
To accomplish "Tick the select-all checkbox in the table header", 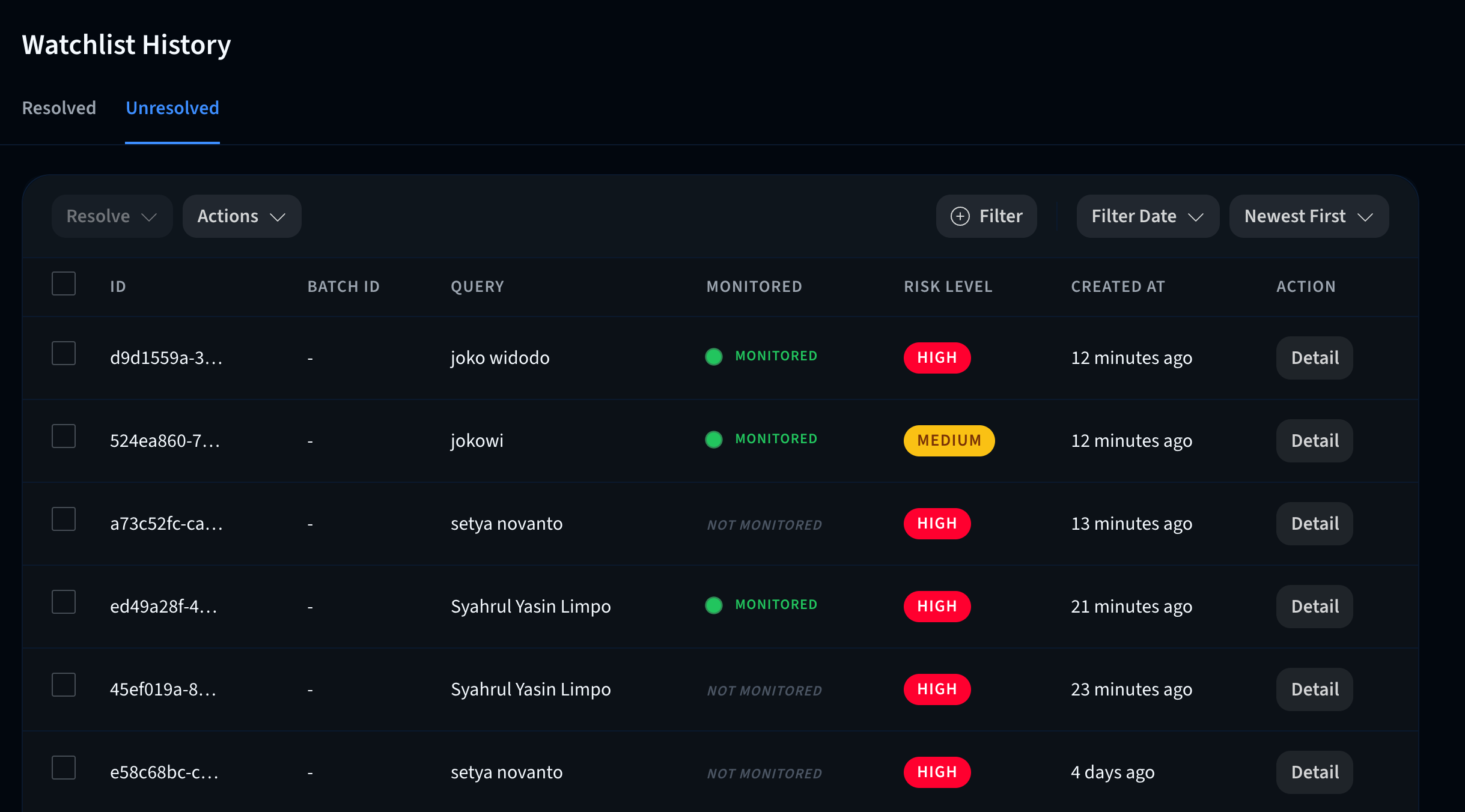I will coord(64,283).
